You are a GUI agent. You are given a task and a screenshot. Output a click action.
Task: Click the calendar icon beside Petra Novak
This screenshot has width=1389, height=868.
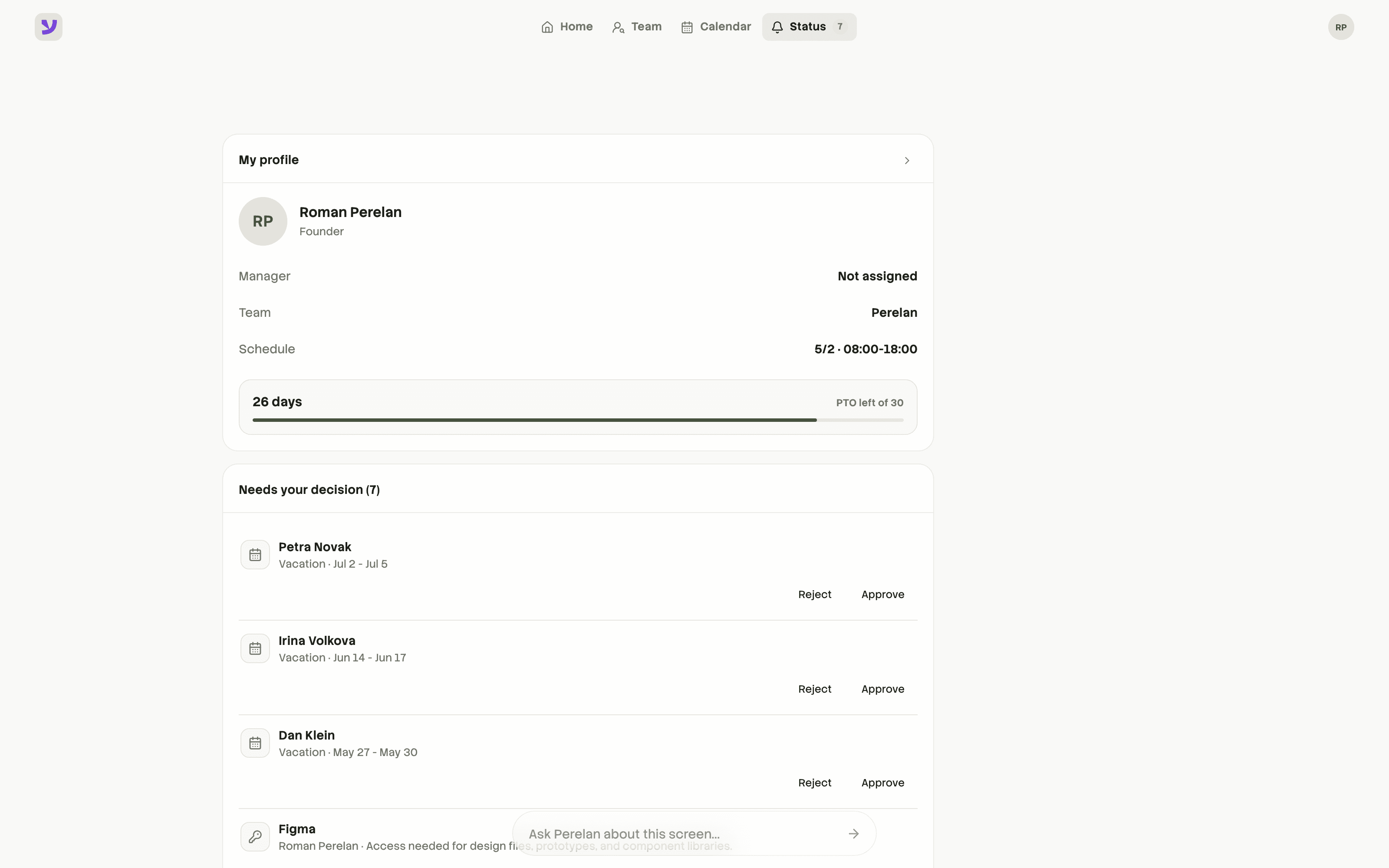[255, 555]
